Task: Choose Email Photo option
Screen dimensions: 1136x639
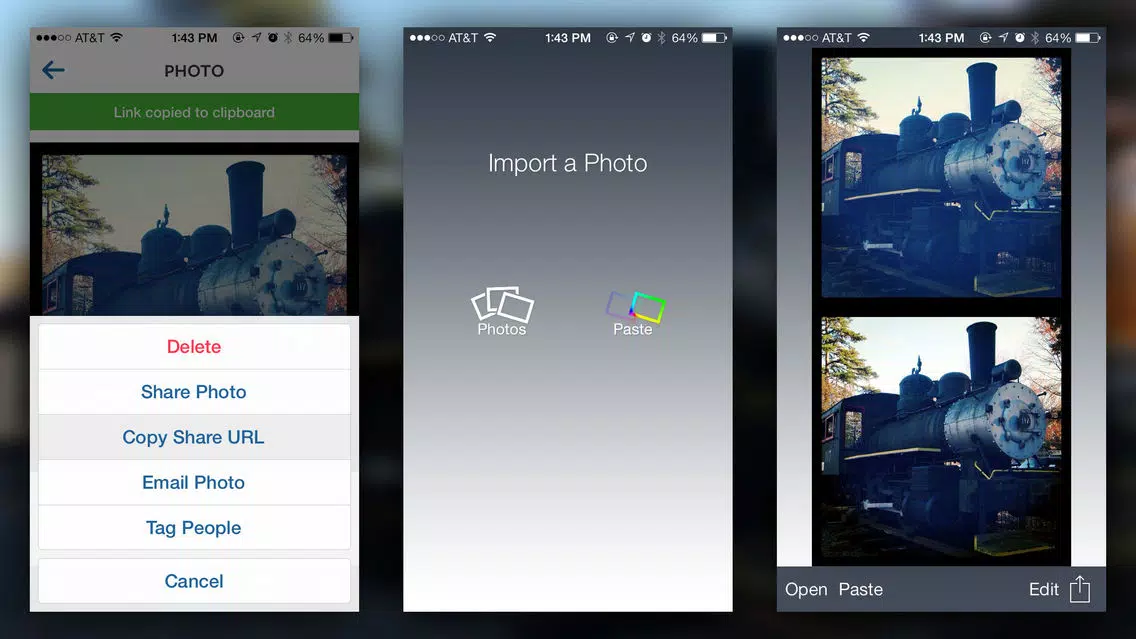Action: click(194, 483)
